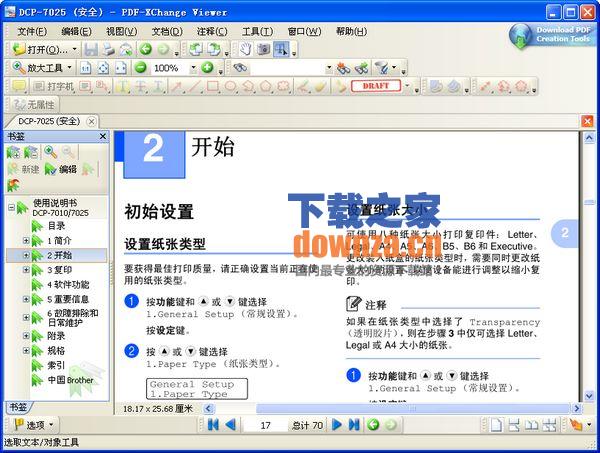
Task: Click the facing pages layout icon
Action: tap(532, 424)
